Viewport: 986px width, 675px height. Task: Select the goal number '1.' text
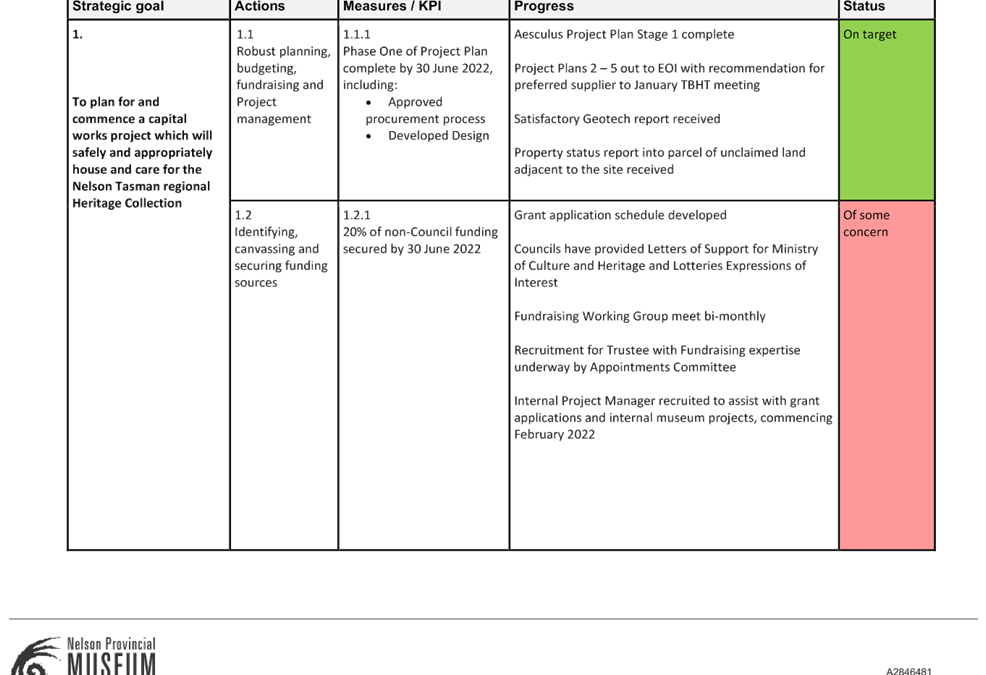coord(77,35)
